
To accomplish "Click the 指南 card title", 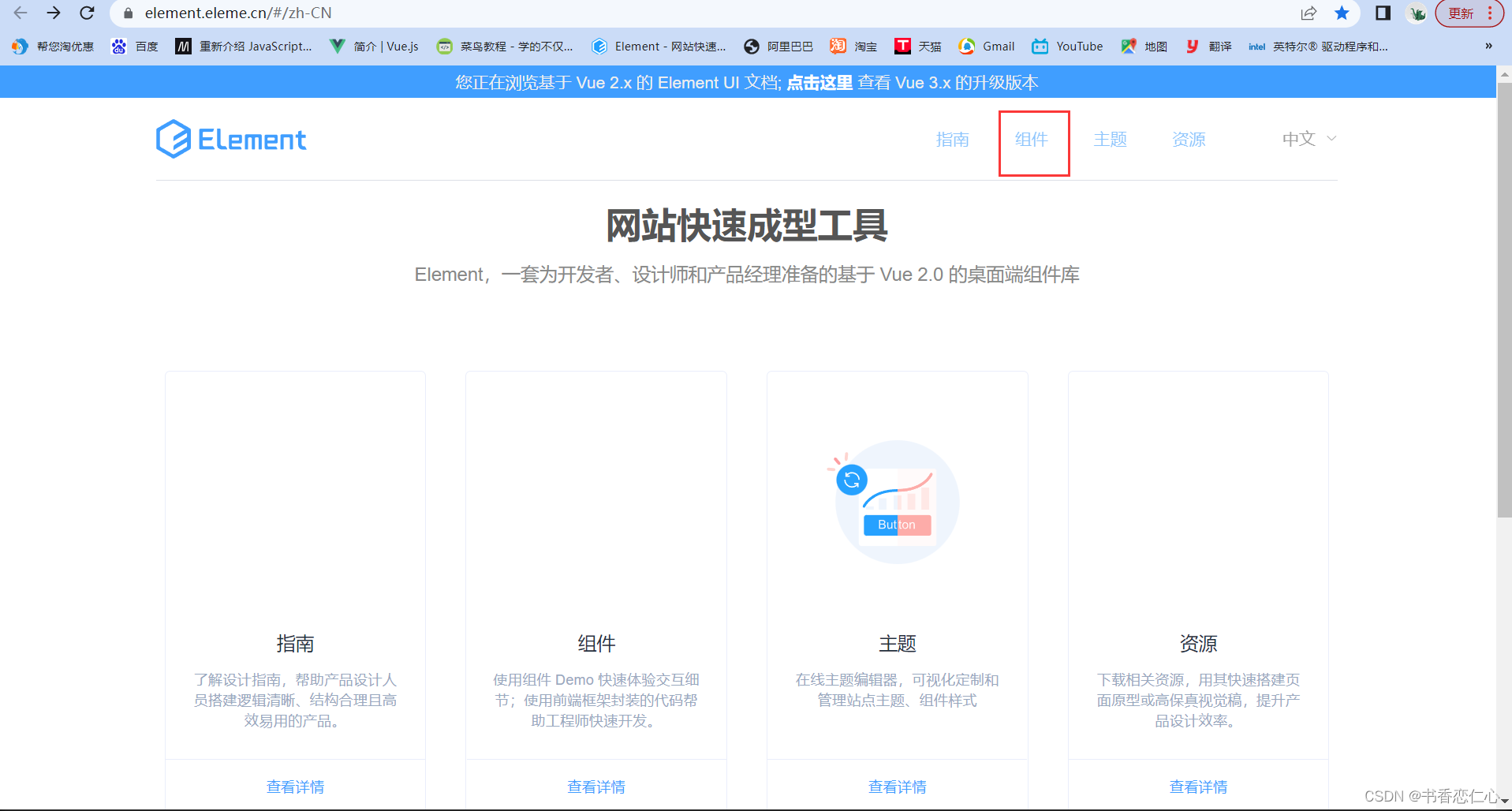I will 295,644.
